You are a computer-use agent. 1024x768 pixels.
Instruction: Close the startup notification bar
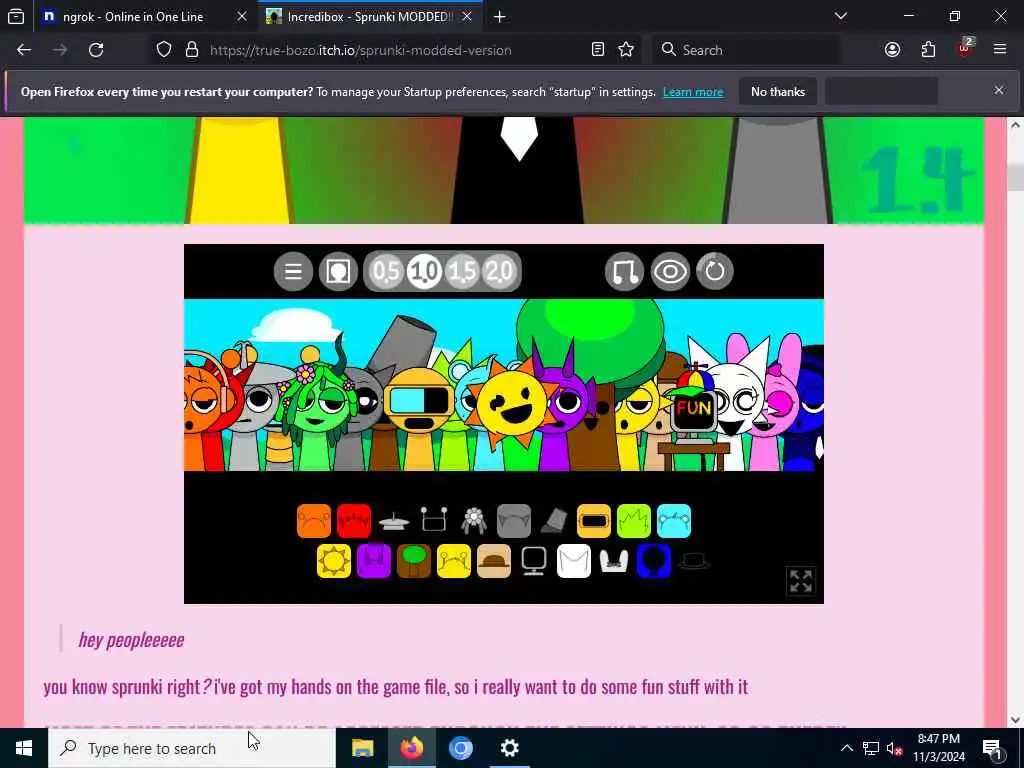pos(999,91)
